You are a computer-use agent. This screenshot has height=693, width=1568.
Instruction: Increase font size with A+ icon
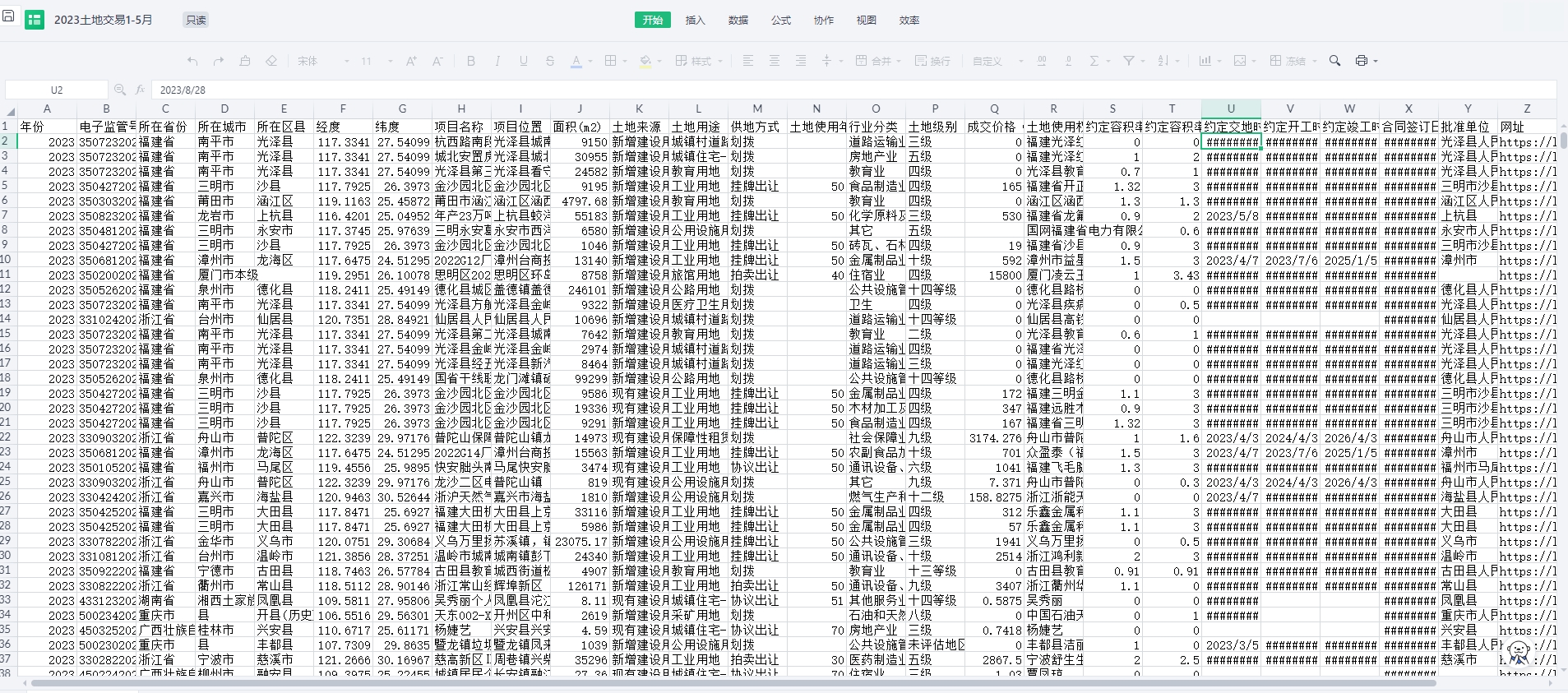point(411,61)
